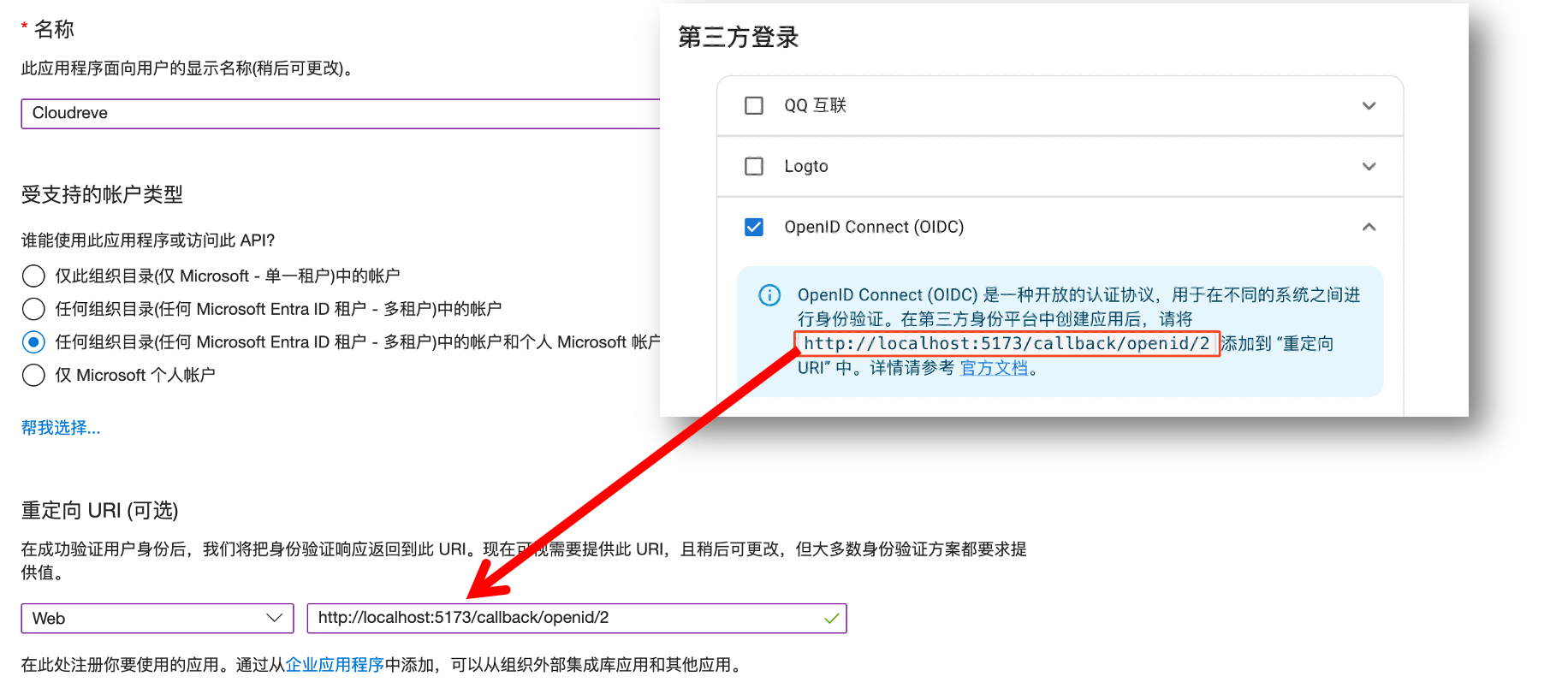1568x700 pixels.
Task: Click the QQ 互联 accordion title text
Action: (x=815, y=105)
